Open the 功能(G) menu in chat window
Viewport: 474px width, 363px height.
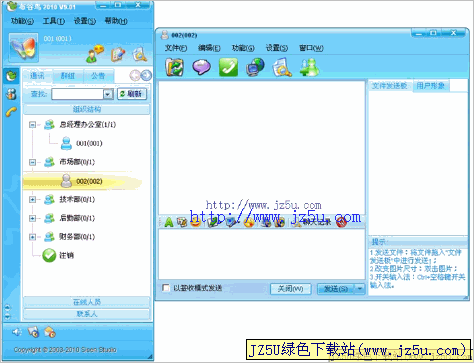243,48
